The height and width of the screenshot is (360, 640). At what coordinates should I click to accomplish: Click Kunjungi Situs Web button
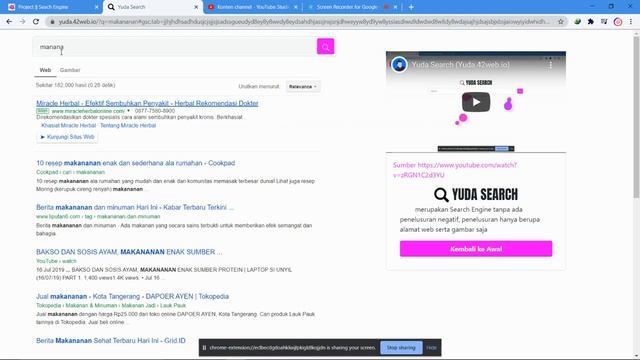(x=67, y=137)
